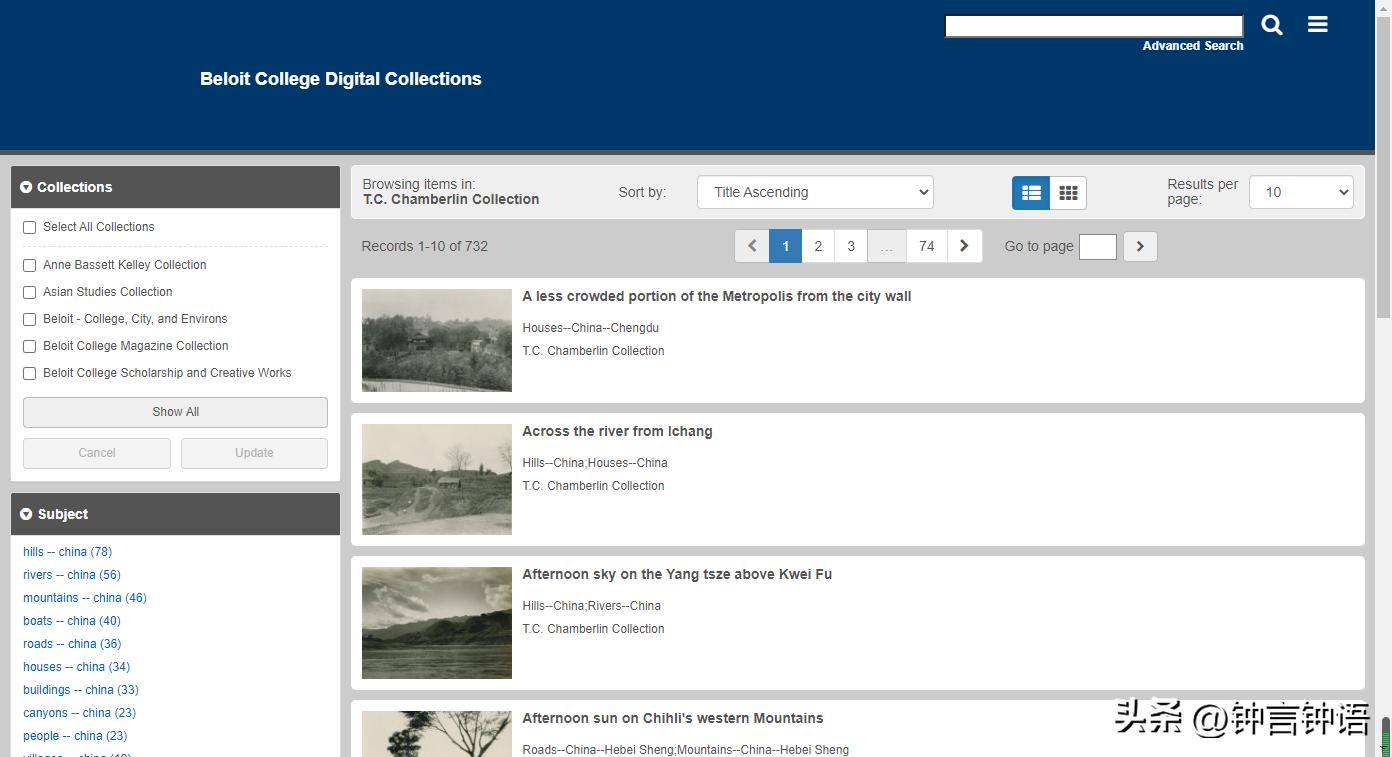This screenshot has width=1392, height=757.
Task: Filter by buildings -- china subject
Action: point(81,690)
